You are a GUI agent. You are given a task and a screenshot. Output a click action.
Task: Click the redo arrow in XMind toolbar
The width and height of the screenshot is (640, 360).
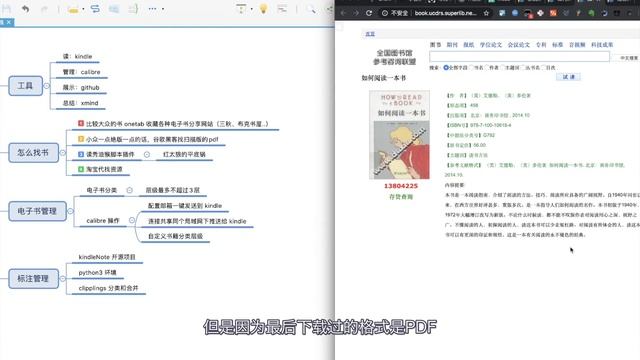coord(44,9)
